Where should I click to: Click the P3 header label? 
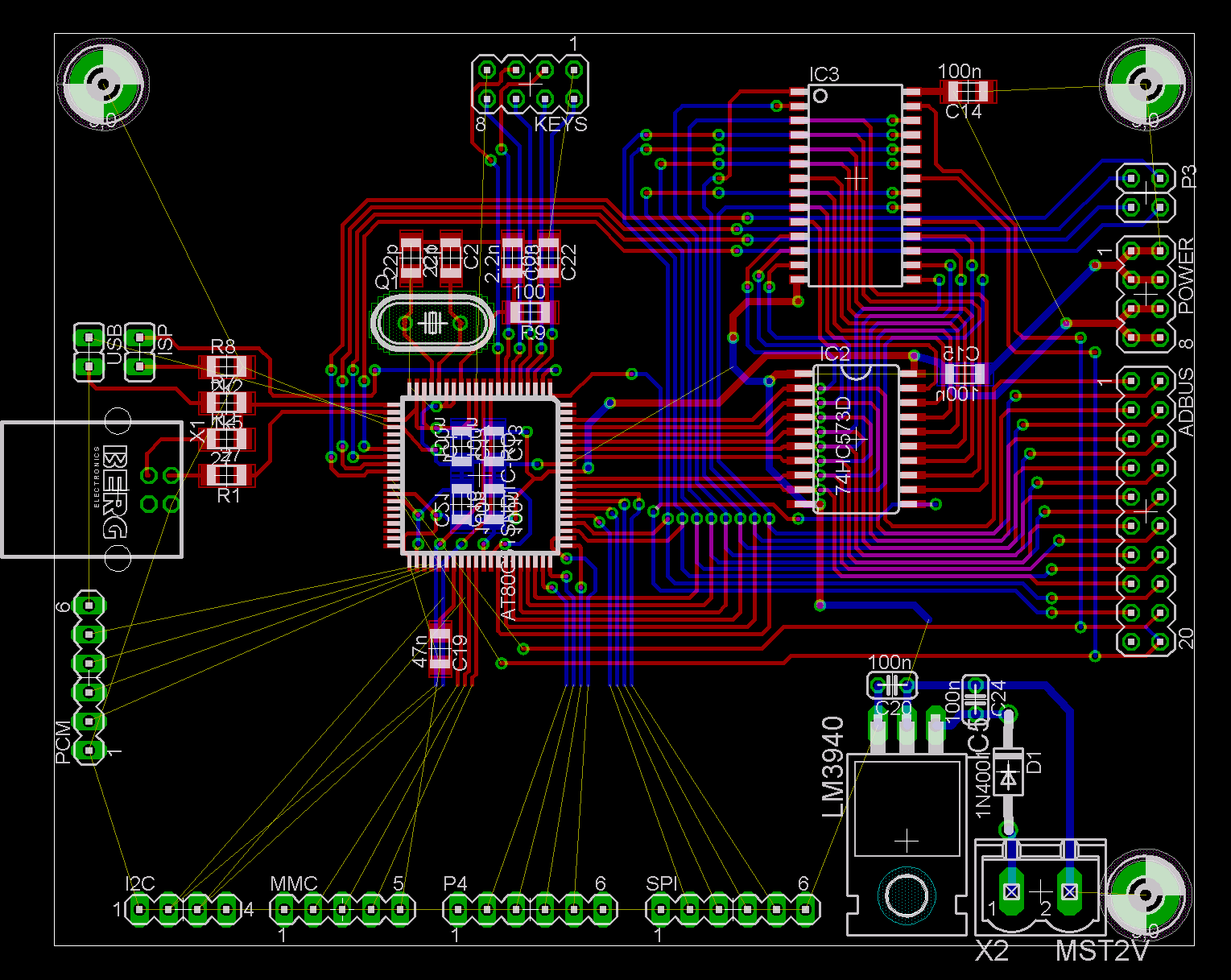pyautogui.click(x=1188, y=176)
